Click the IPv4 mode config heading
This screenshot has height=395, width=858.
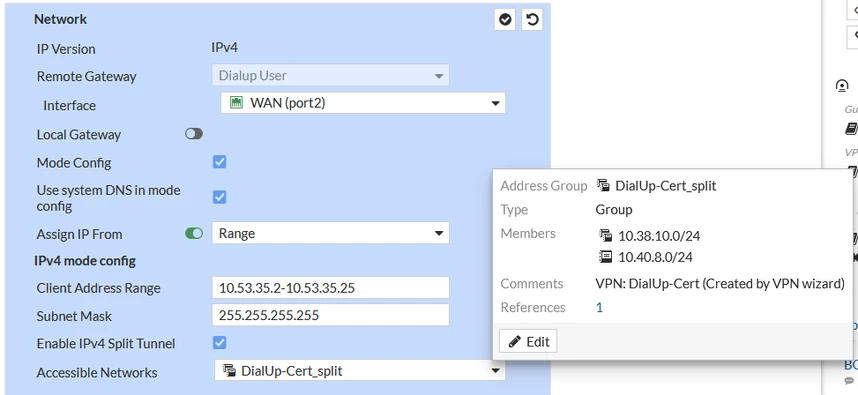85,261
